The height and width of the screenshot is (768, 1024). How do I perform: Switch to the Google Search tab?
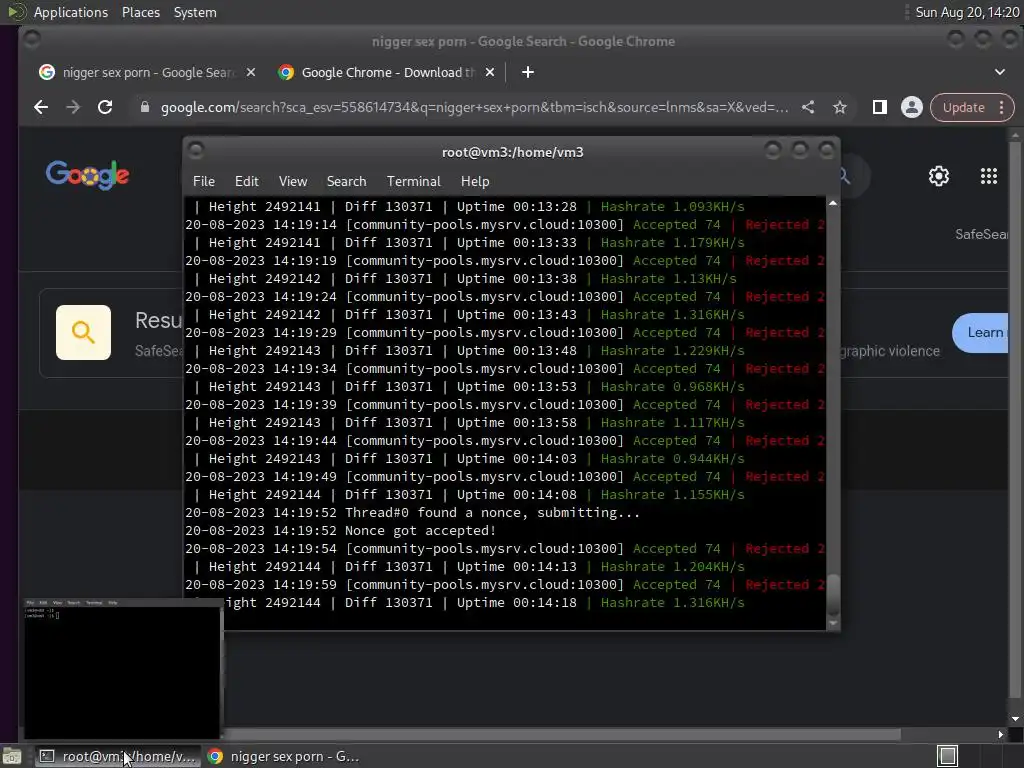(x=147, y=72)
